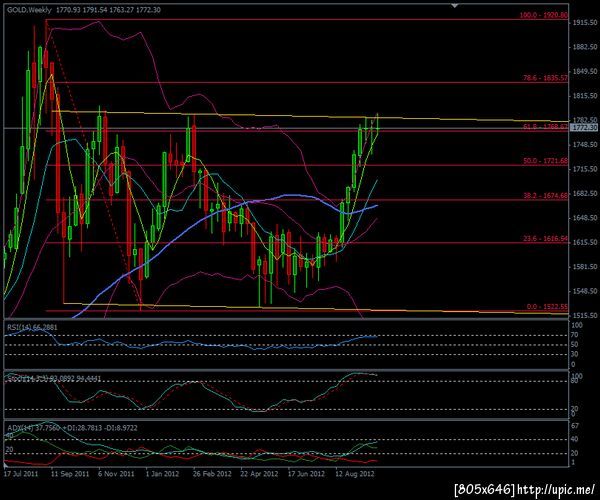Click the 1815.50 price axis value
Viewport: 600px width, 500px height.
click(585, 96)
